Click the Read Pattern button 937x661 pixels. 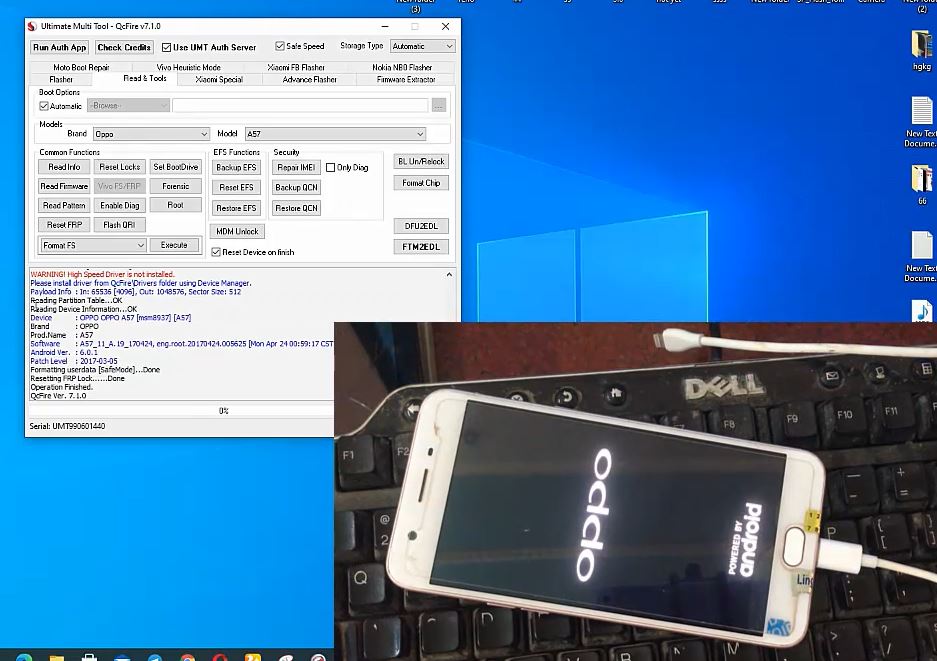[x=64, y=205]
